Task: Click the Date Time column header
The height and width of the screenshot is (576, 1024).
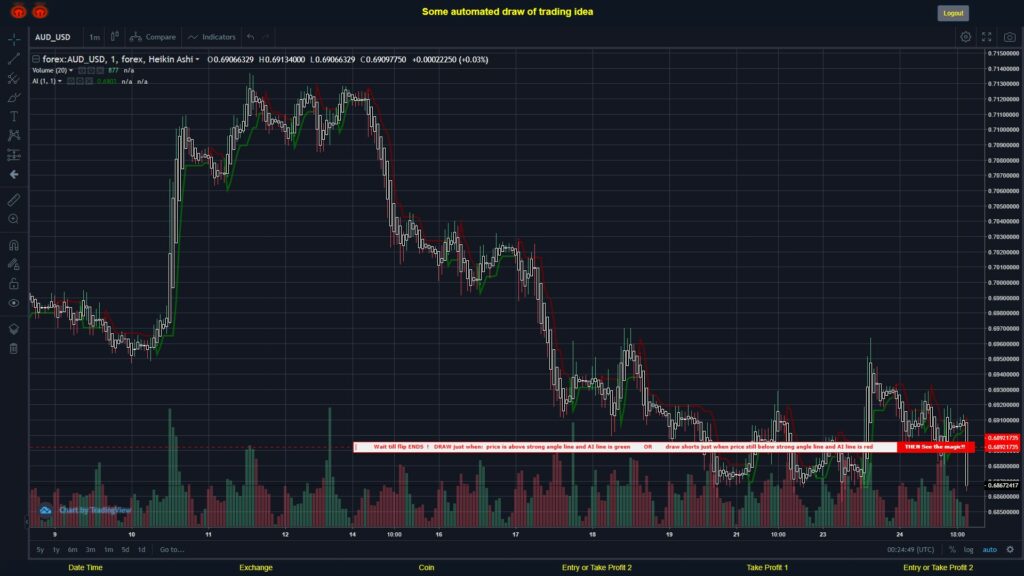Action: point(86,568)
